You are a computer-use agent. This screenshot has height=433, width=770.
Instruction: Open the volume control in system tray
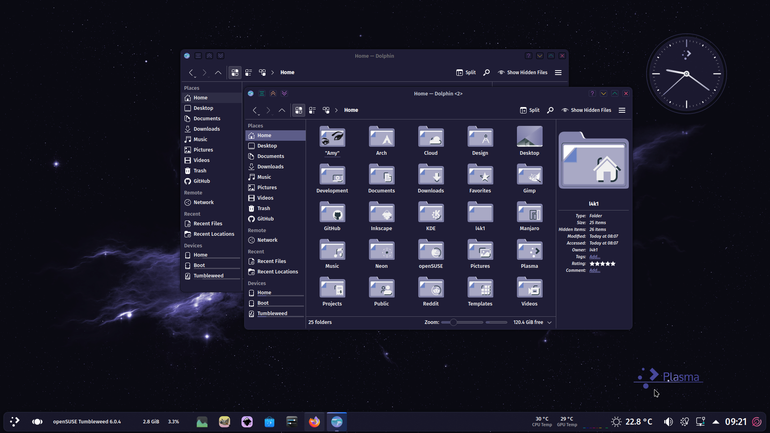tap(668, 422)
